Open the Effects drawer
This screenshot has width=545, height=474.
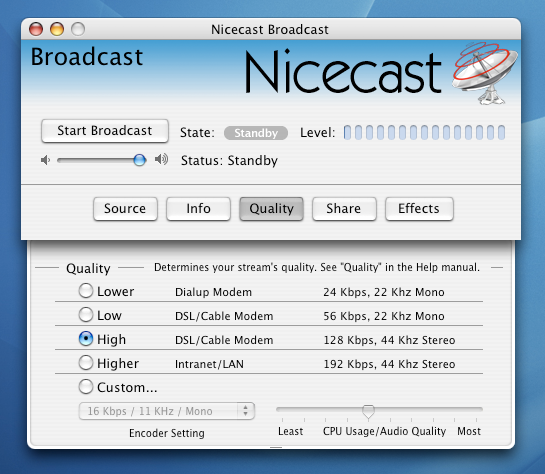point(419,209)
